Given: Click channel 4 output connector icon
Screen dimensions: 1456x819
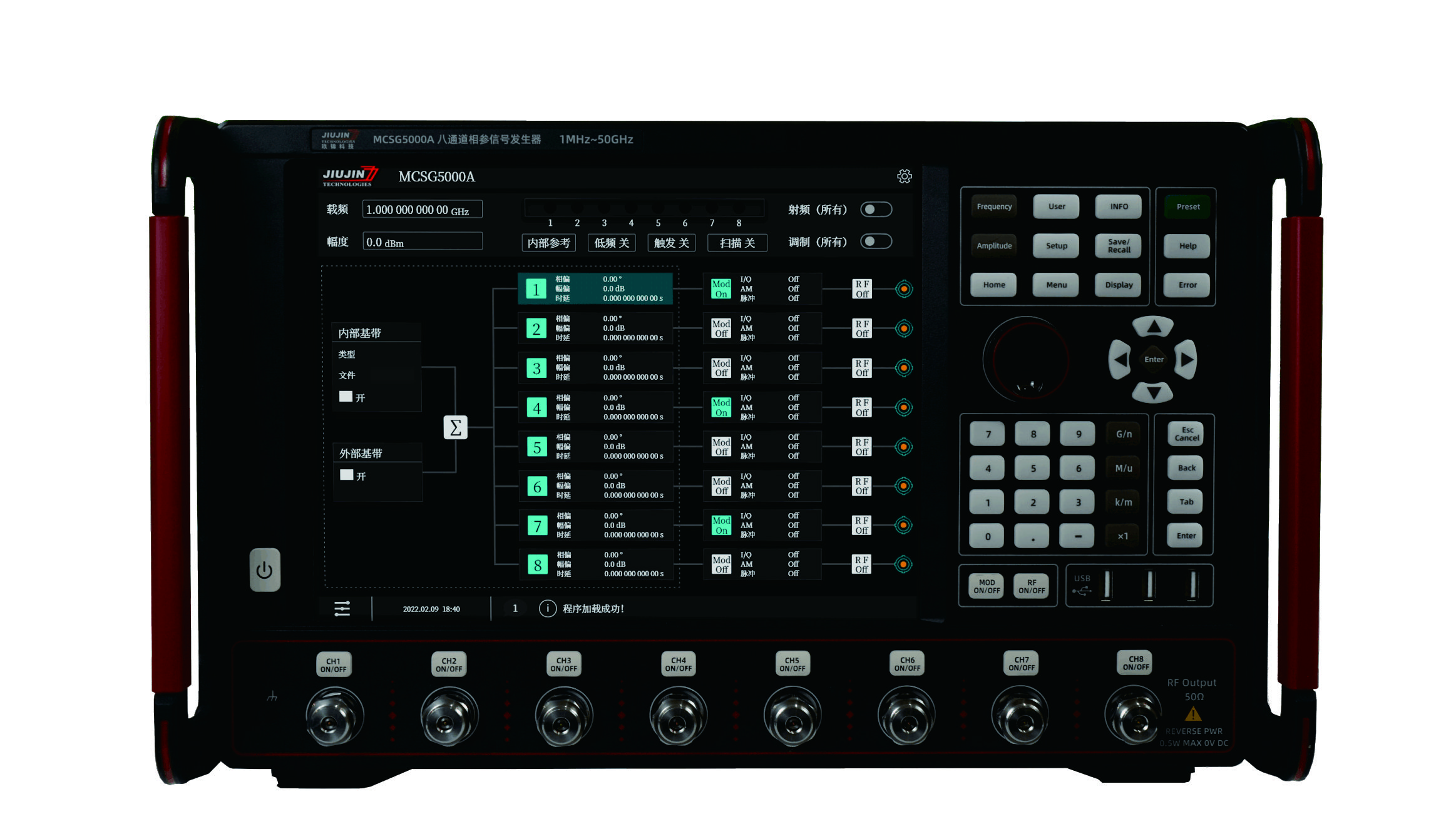Looking at the screenshot, I should [x=903, y=407].
